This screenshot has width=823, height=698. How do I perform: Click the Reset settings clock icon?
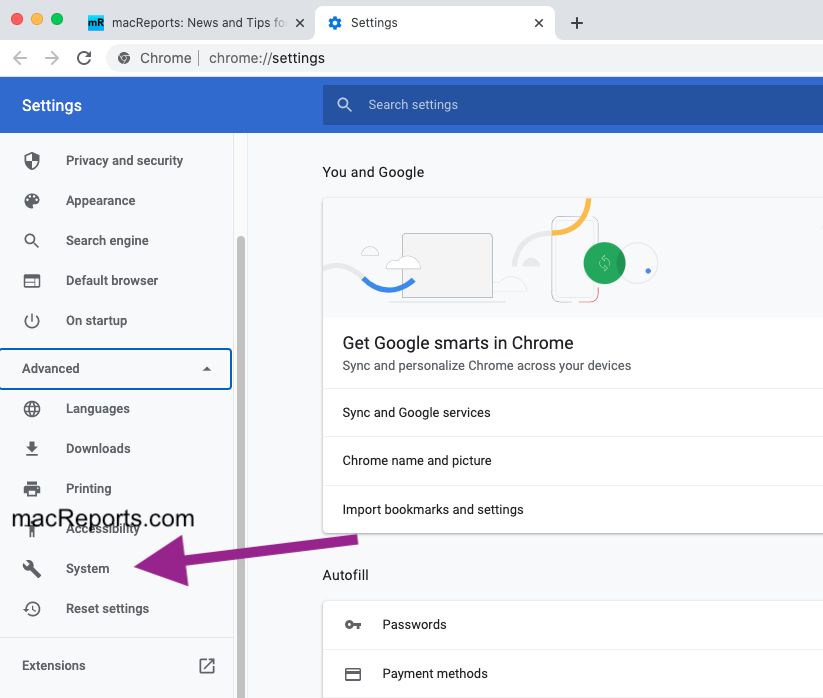32,609
